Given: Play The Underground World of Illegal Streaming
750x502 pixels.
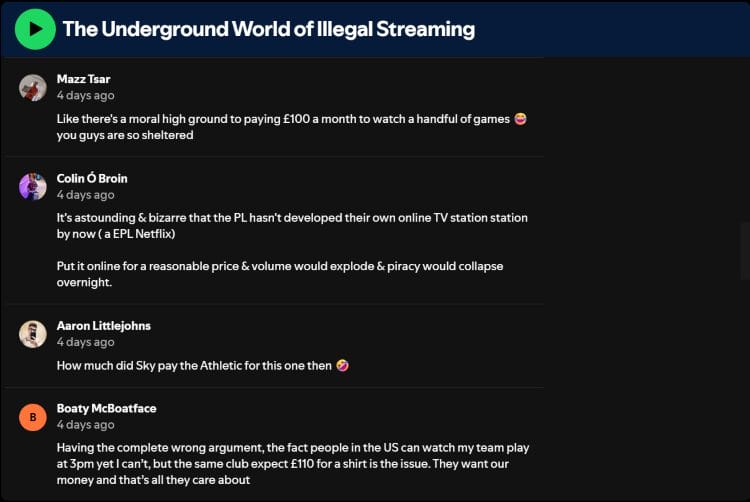Looking at the screenshot, I should pyautogui.click(x=35, y=29).
